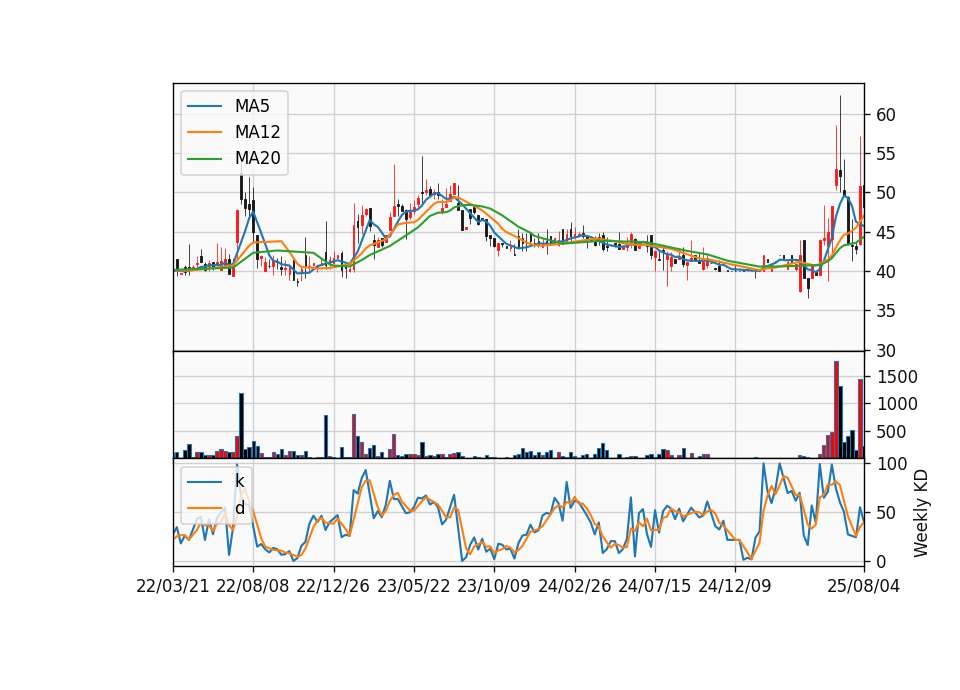Click the 22/08/08 date label
This screenshot has width=960, height=690.
pyautogui.click(x=253, y=586)
